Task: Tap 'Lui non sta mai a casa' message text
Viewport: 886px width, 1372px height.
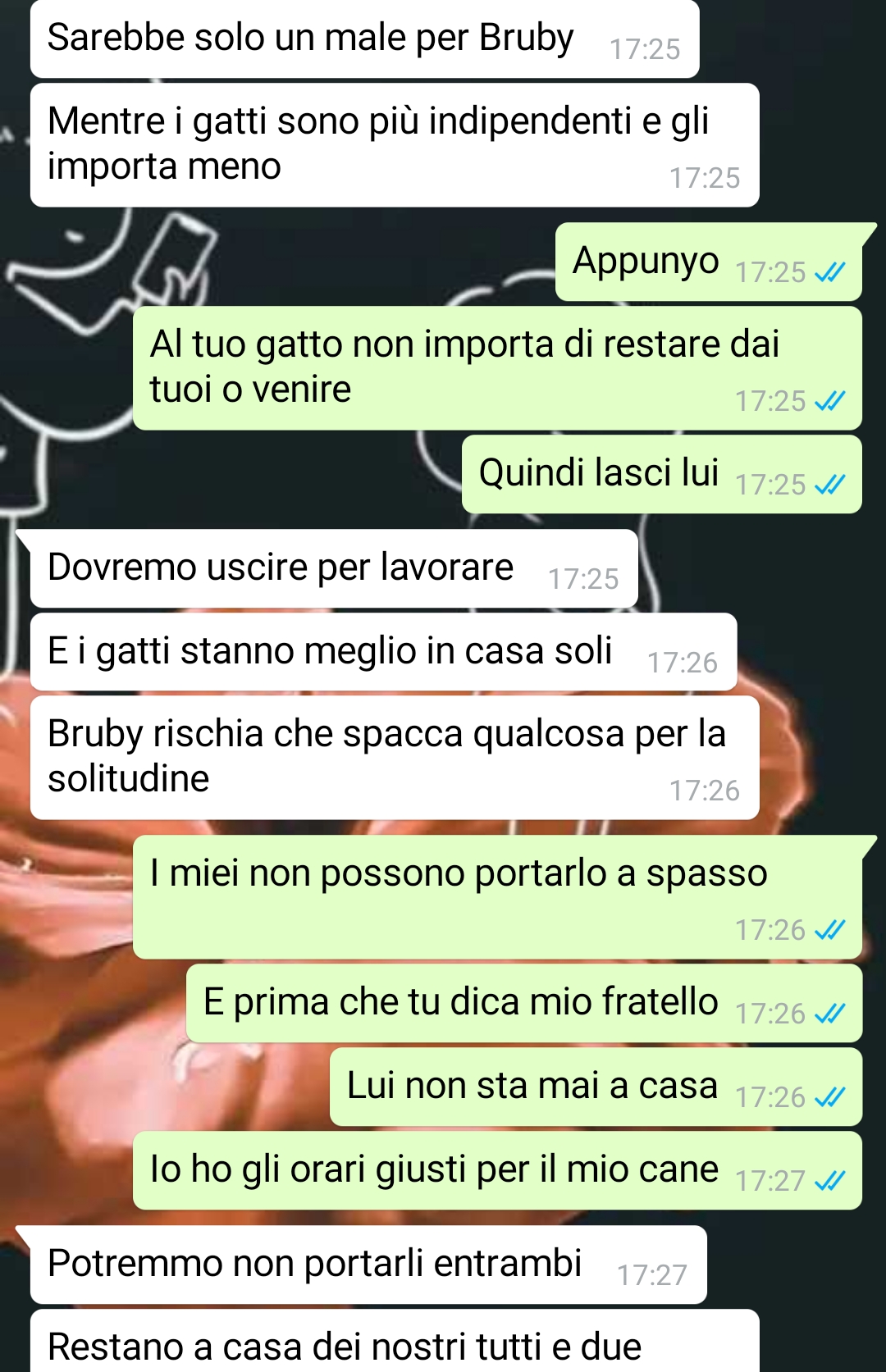Action: point(532,1086)
